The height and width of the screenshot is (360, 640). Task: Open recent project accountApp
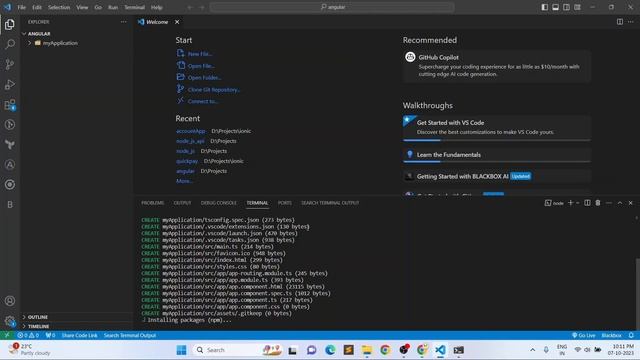[191, 131]
